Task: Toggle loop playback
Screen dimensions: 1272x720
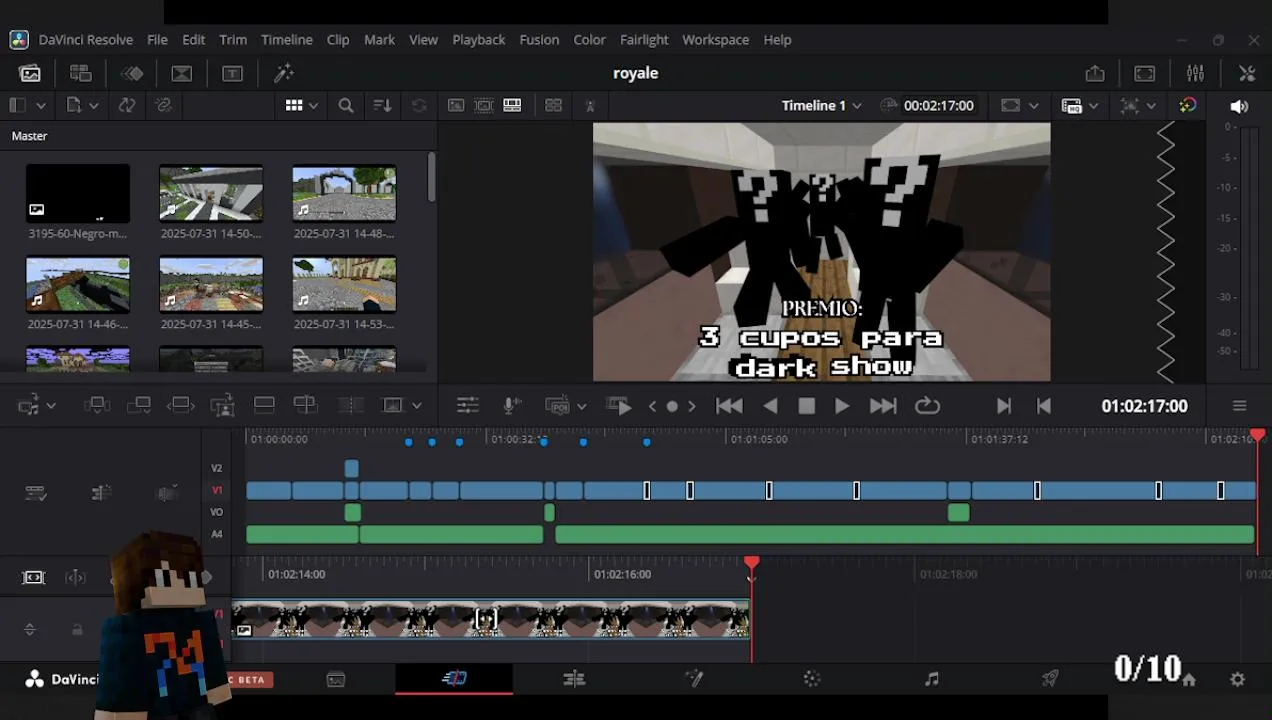Action: (x=927, y=405)
